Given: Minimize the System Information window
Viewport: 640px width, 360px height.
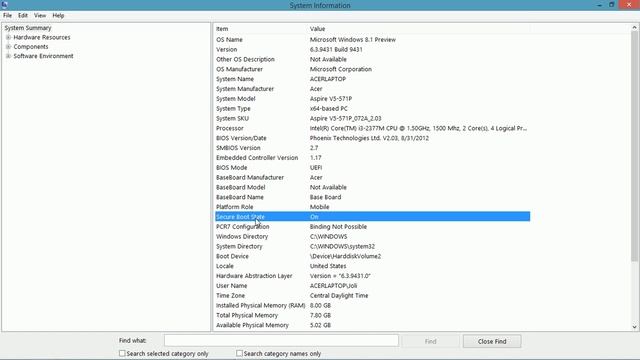Looking at the screenshot, I should (599, 5).
